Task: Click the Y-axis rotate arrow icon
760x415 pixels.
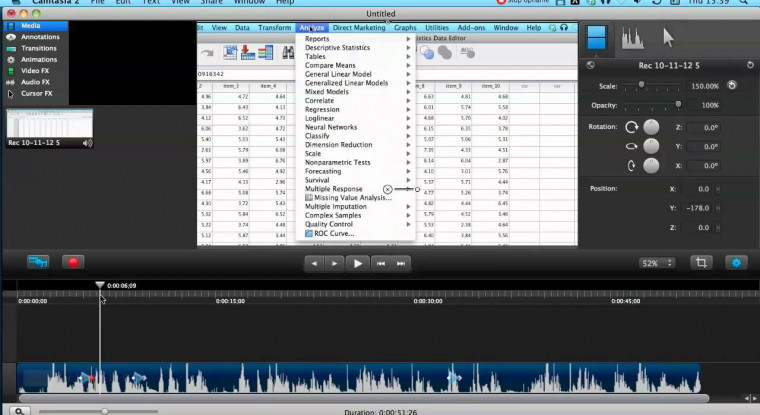Action: point(631,146)
